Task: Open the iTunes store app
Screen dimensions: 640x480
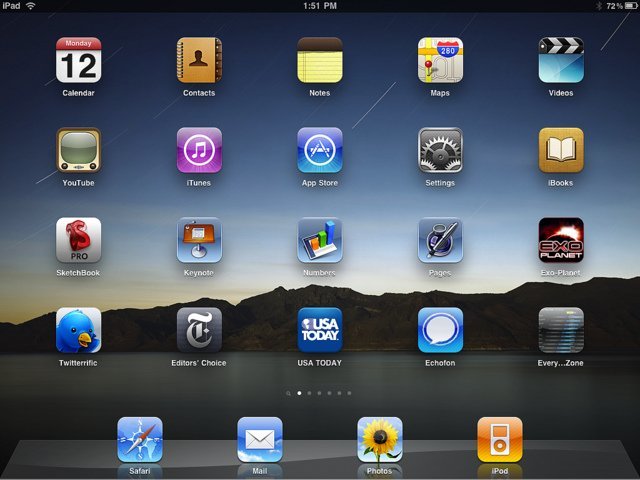Action: [x=199, y=150]
